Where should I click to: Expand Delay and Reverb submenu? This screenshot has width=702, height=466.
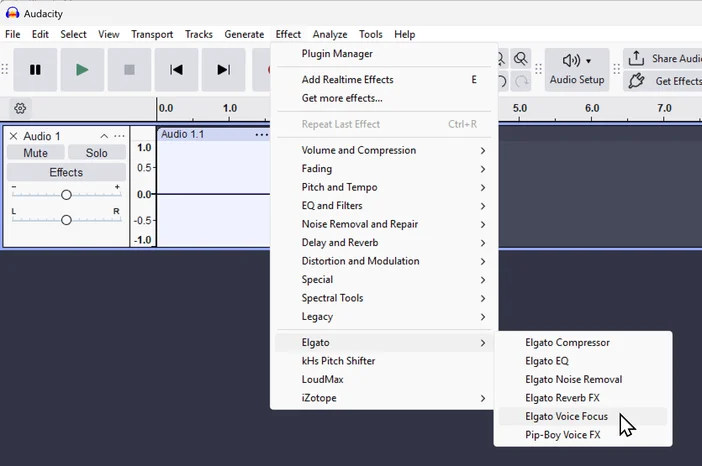[384, 243]
